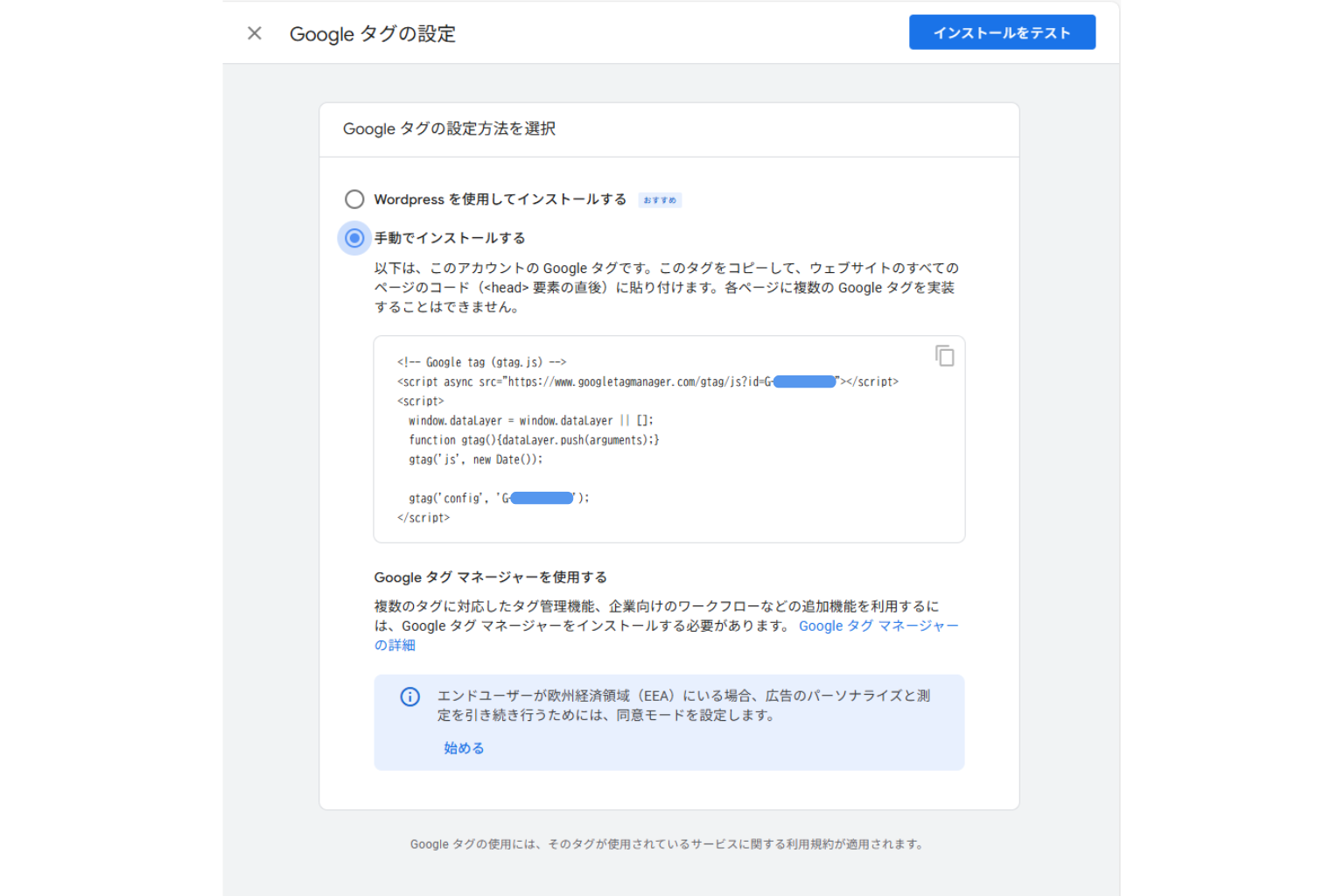Image resolution: width=1344 pixels, height=896 pixels.
Task: Click the Google タグの設定 title
Action: (x=373, y=34)
